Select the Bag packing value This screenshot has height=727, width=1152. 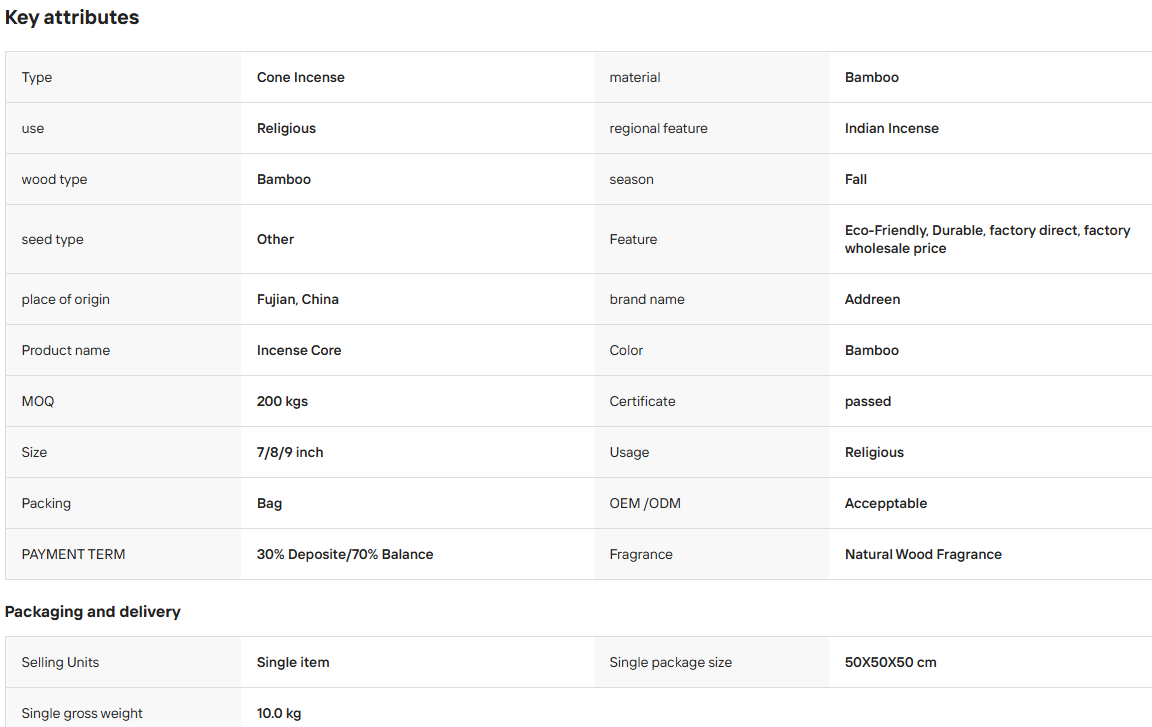point(269,504)
